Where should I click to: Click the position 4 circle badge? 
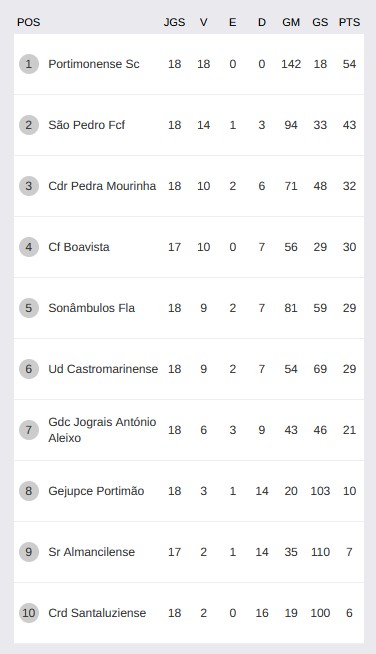point(29,247)
